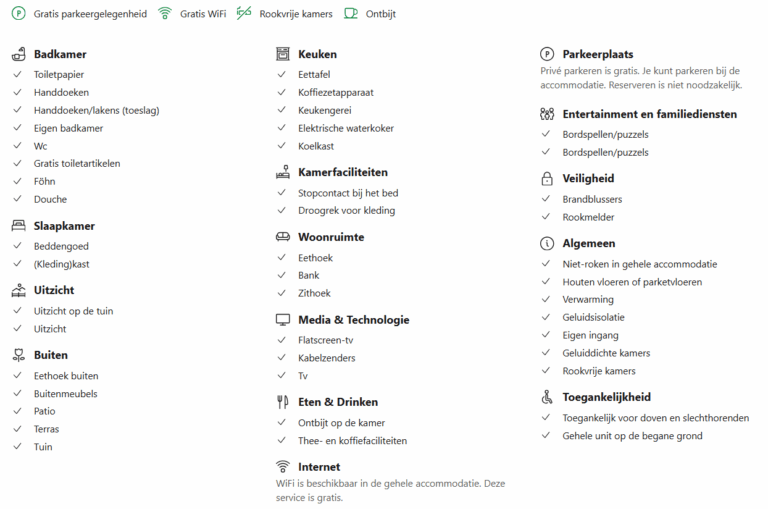The image size is (768, 509).
Task: Click the Ontbijt coffee cup icon
Action: pos(351,14)
